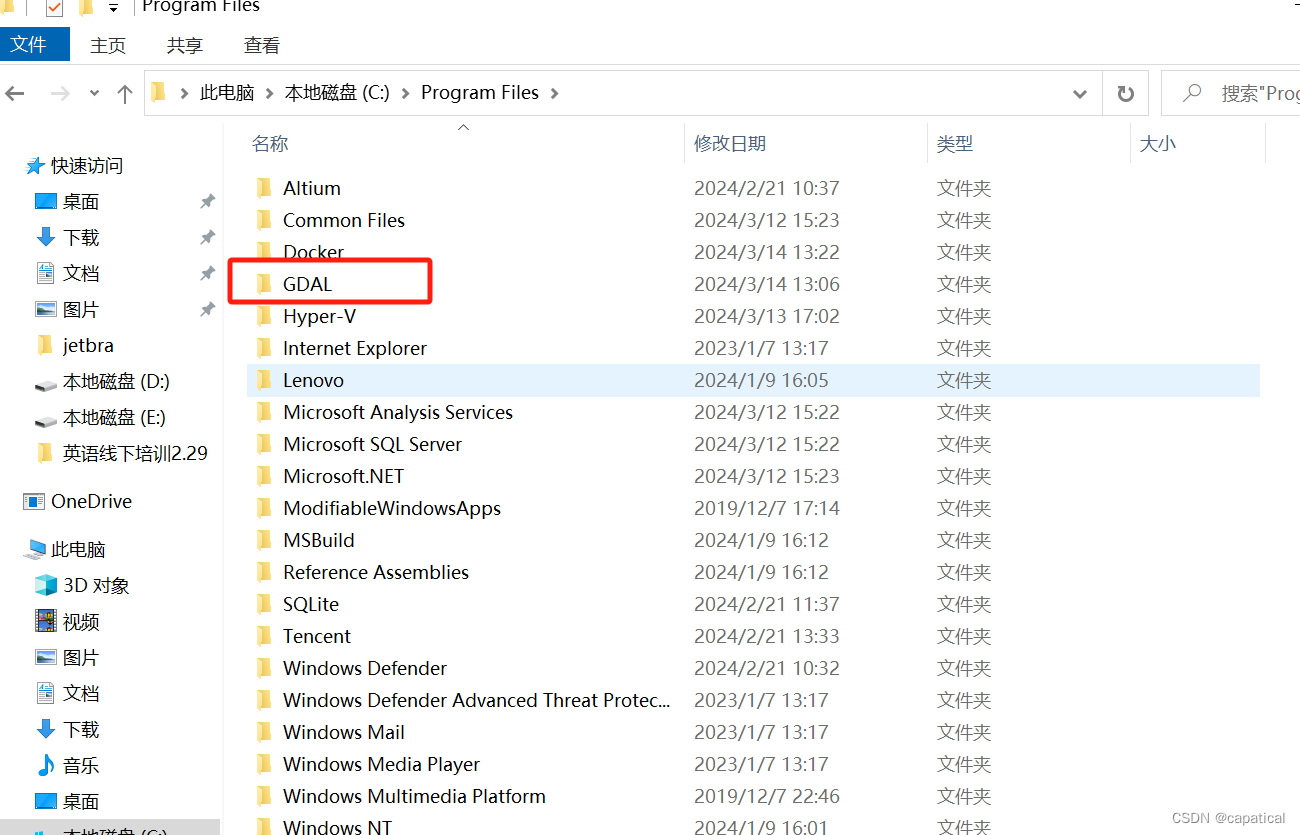Select the ModifiableWindowsApps folder icon
Screen dimensions: 1300x835
click(265, 508)
